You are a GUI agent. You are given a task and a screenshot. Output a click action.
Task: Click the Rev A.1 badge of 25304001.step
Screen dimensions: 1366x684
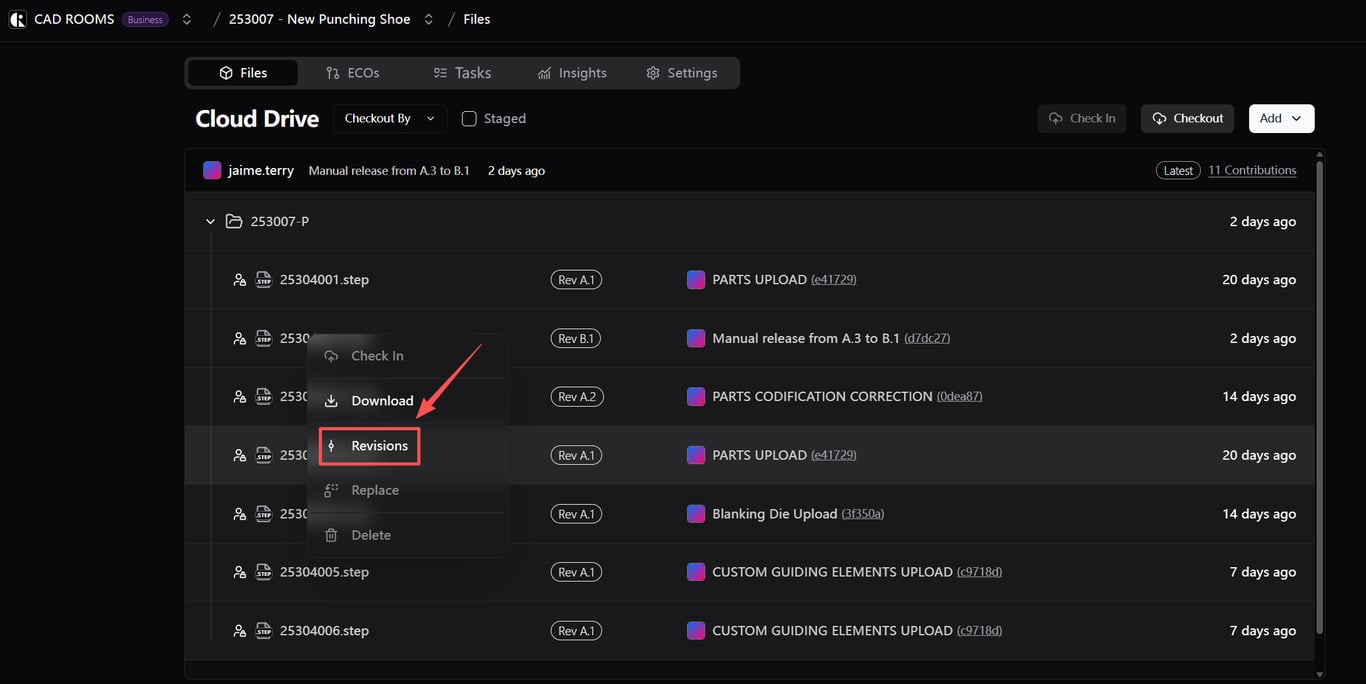tap(577, 280)
